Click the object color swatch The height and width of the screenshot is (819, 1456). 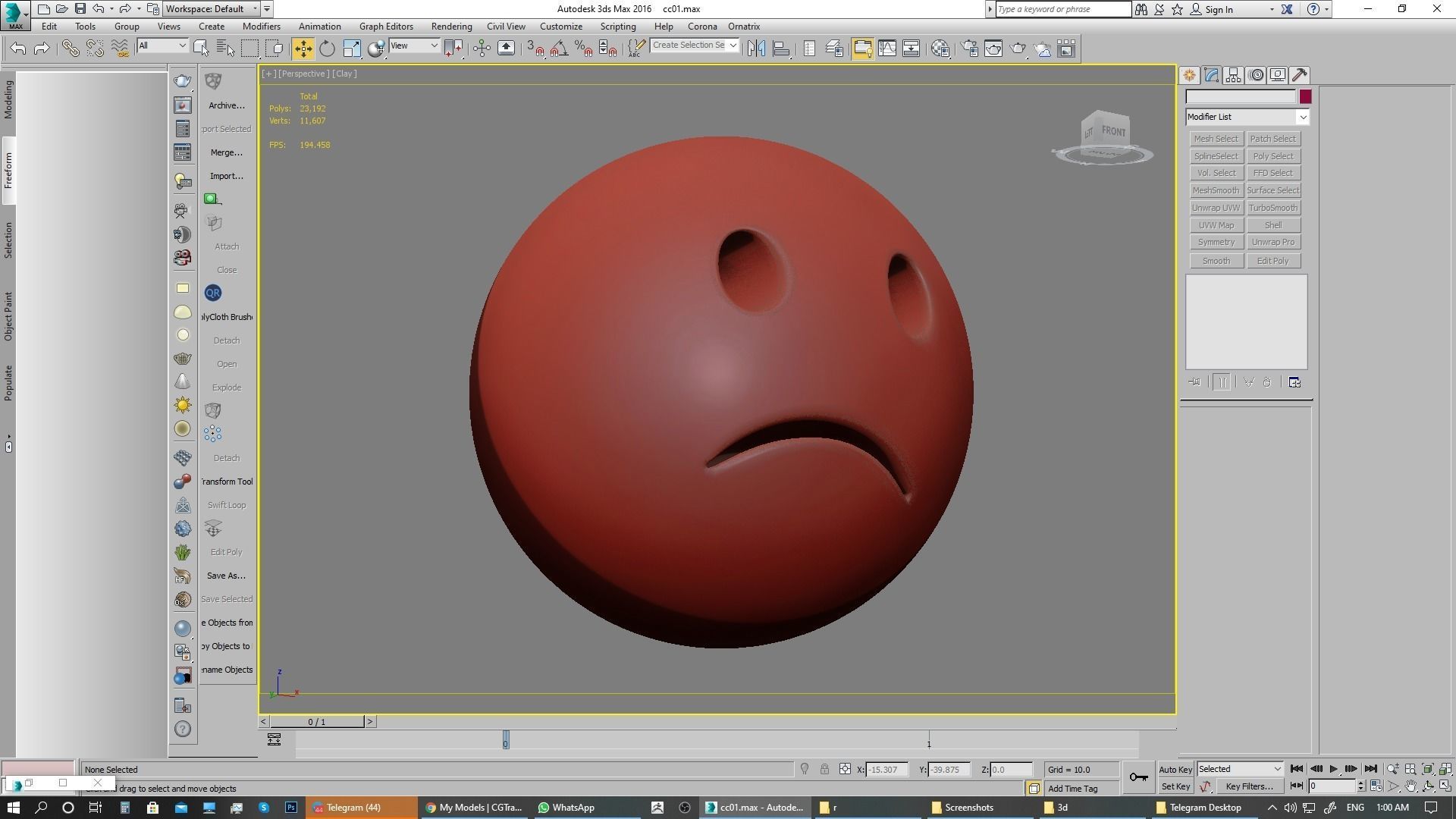pyautogui.click(x=1305, y=96)
